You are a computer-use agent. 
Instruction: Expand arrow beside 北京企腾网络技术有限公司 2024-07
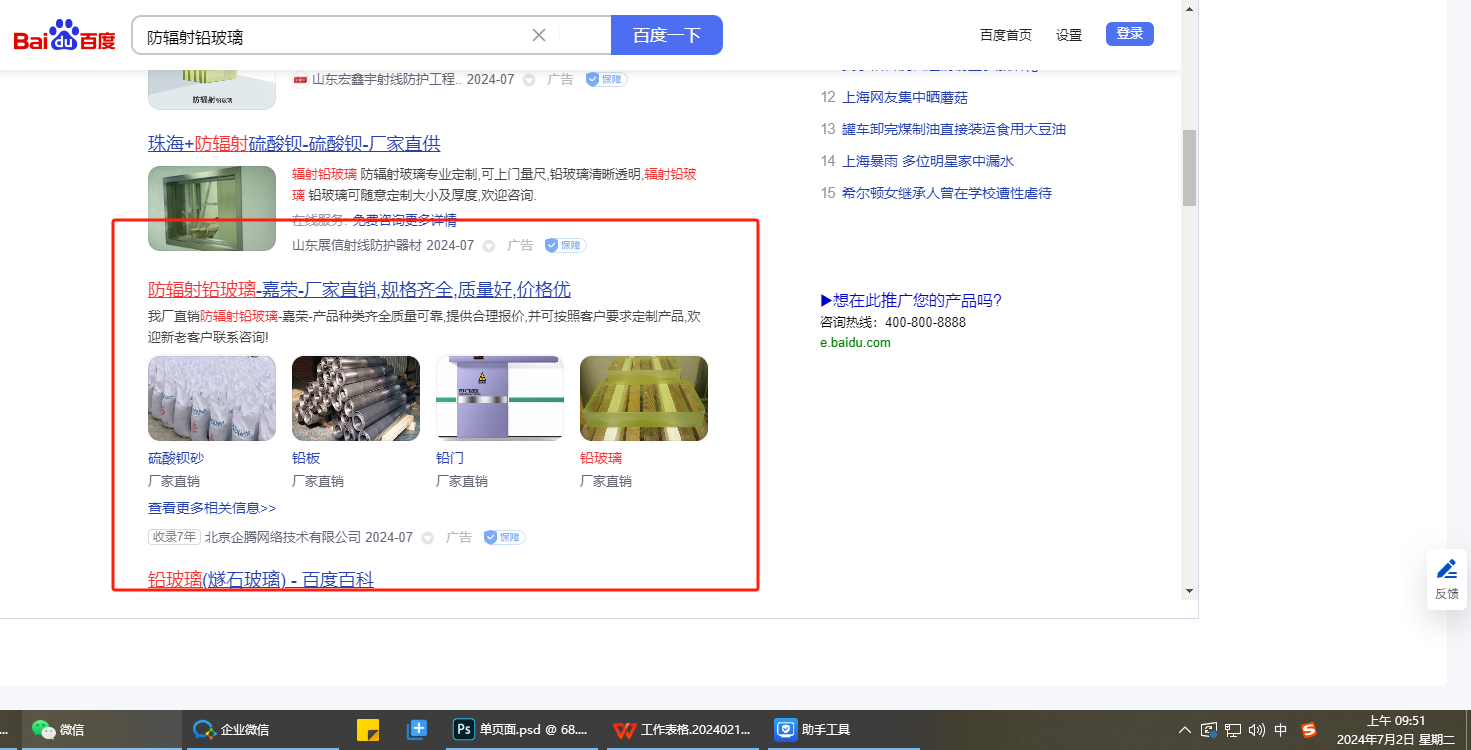point(428,538)
